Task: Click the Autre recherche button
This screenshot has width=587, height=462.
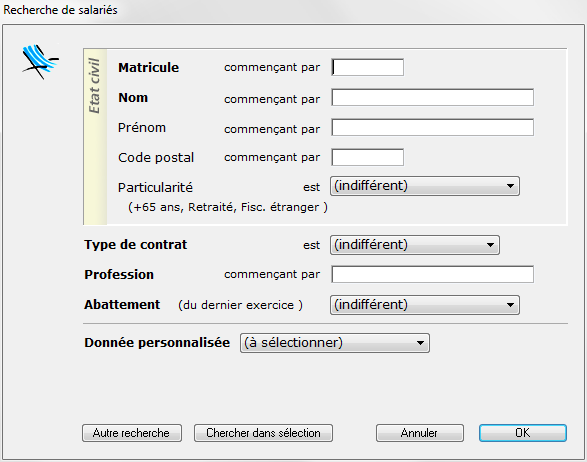Action: tap(132, 433)
